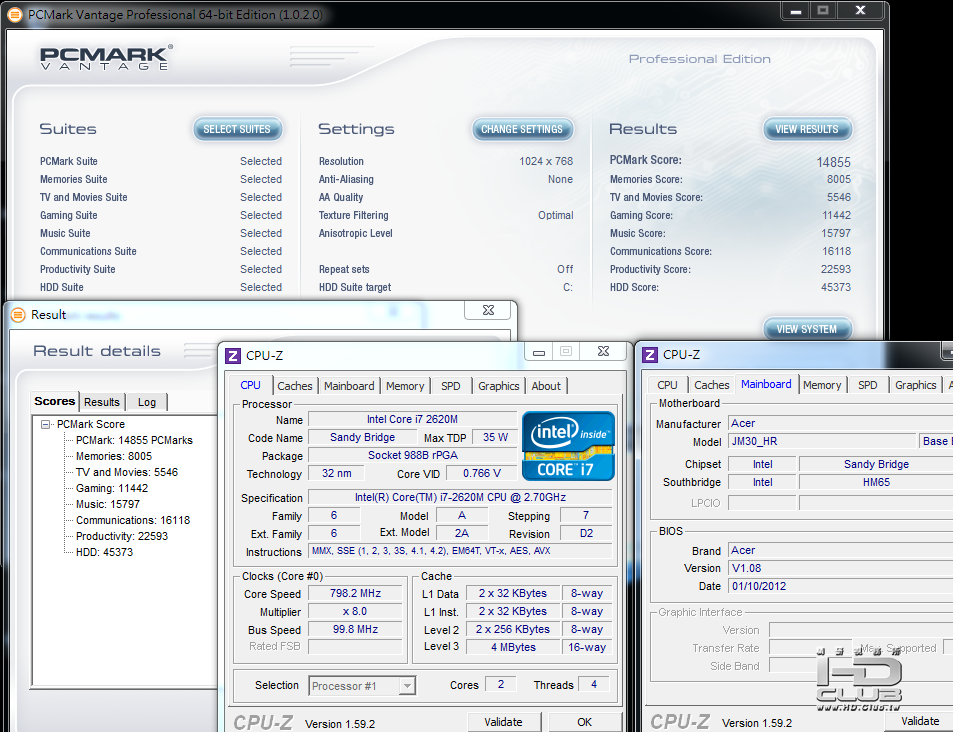Click second CPU-Z window's Z icon

click(650, 354)
